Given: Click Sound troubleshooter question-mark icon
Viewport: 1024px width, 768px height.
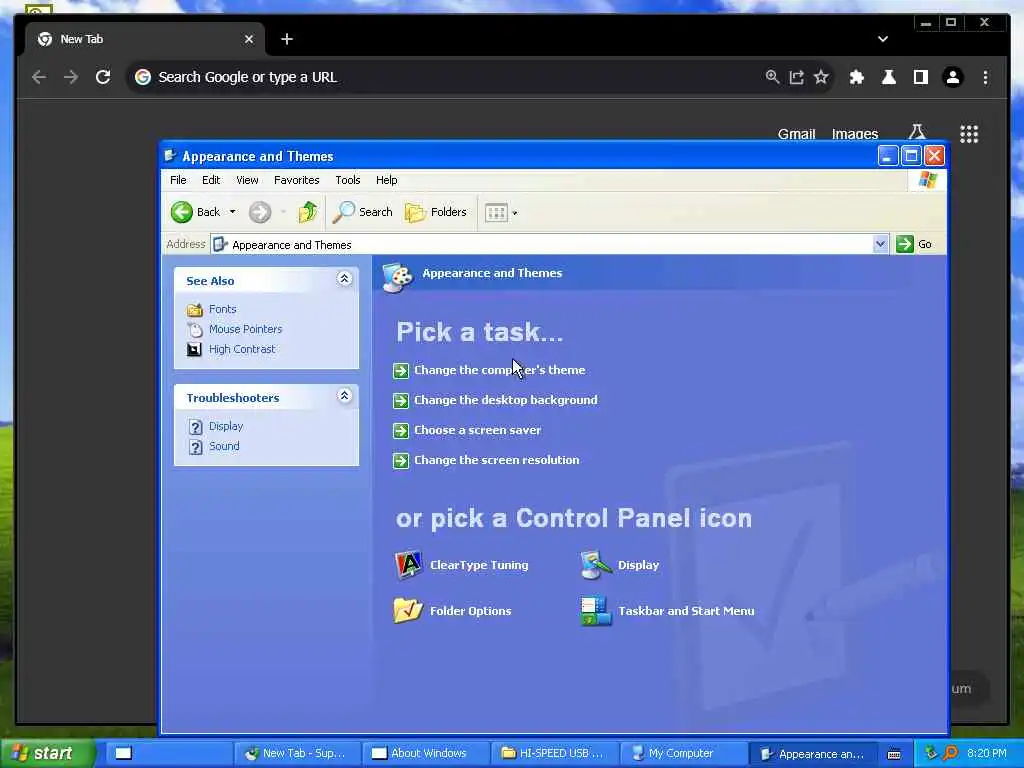Looking at the screenshot, I should coord(195,447).
